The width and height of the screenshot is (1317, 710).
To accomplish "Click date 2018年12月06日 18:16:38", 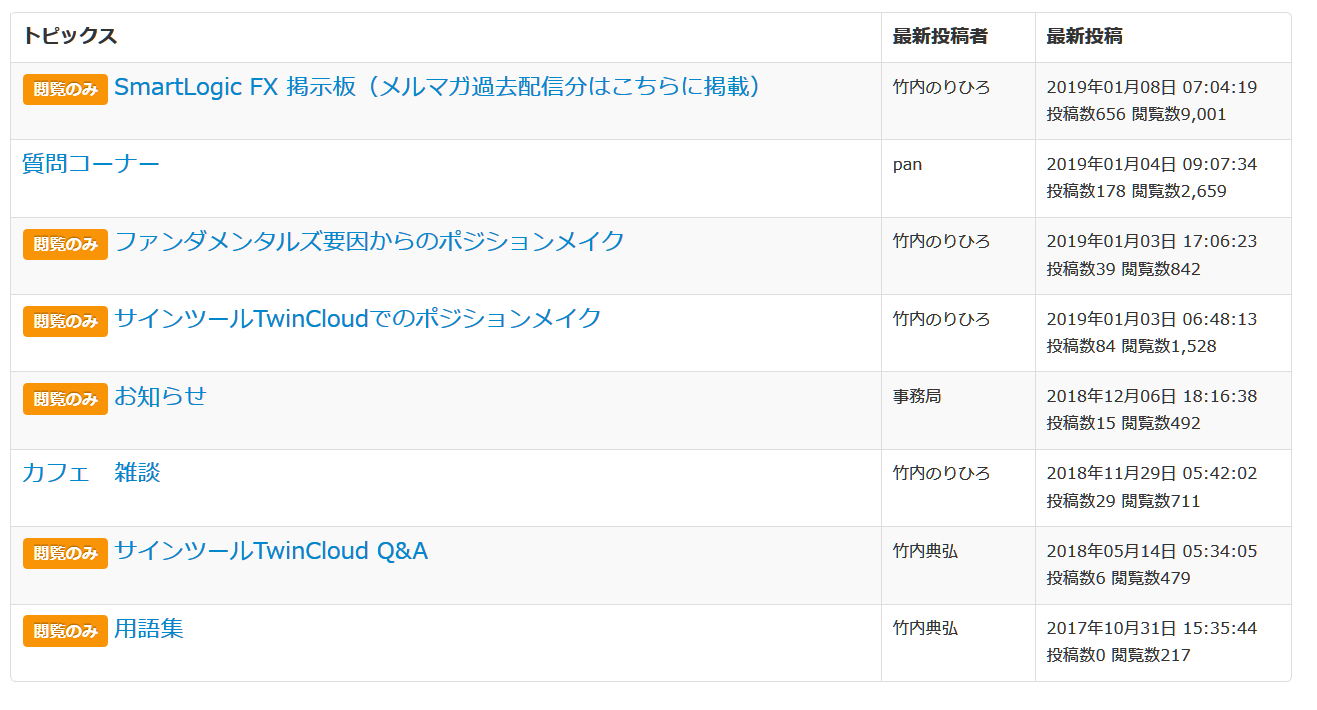I will click(1152, 396).
